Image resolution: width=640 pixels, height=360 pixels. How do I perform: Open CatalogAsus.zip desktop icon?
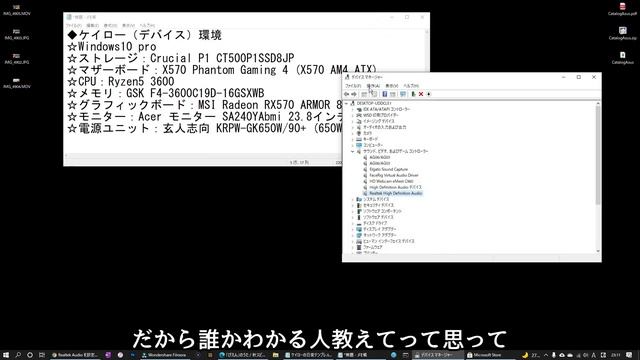(622, 33)
